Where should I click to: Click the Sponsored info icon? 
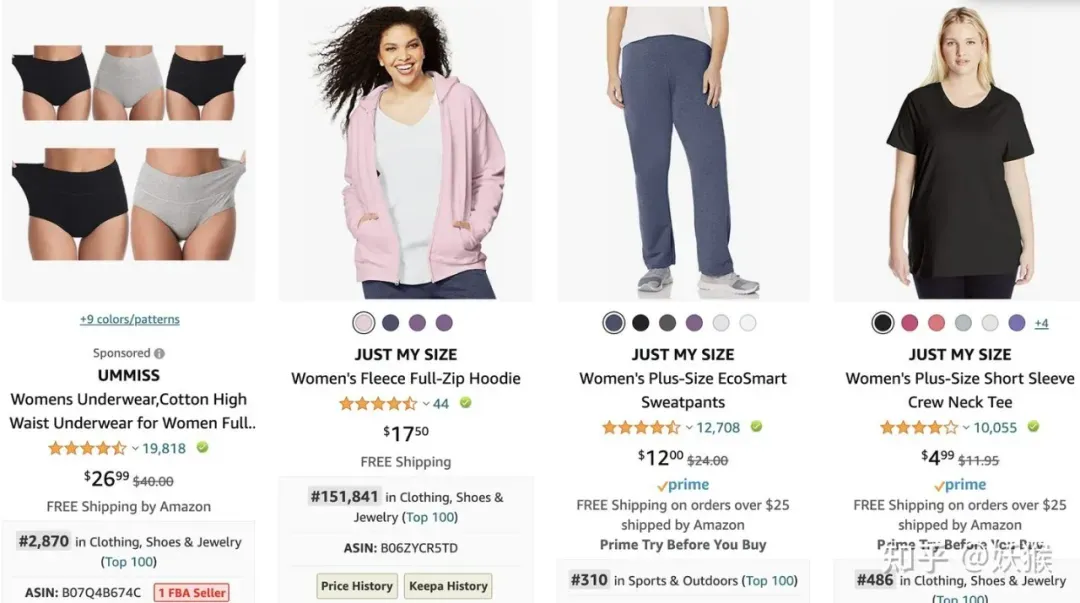(x=159, y=354)
